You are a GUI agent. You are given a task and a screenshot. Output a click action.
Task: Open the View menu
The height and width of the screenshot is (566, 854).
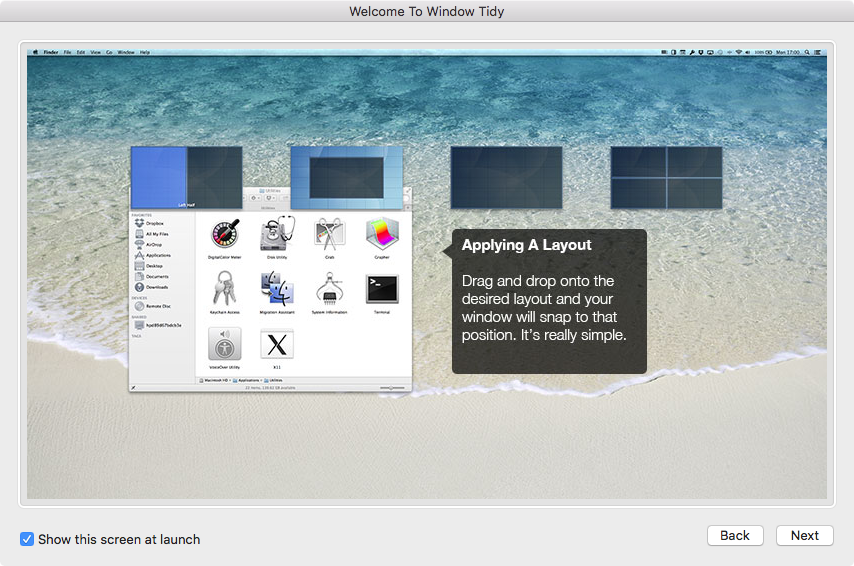pos(95,52)
